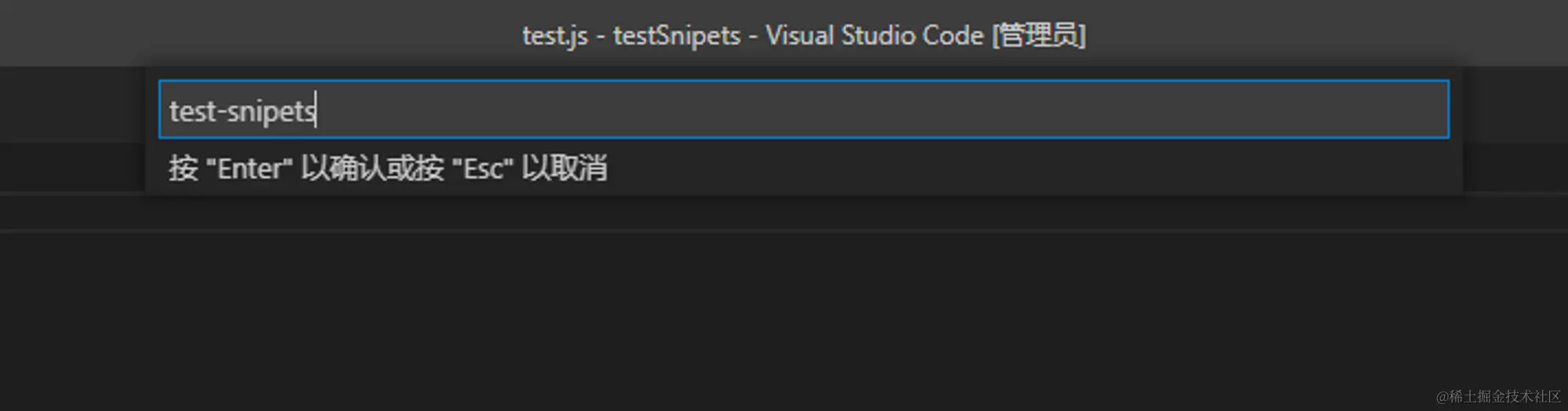Screen dimensions: 1568x411
Task: Click the tab strip area left of the popup
Action: pyautogui.click(x=72, y=105)
